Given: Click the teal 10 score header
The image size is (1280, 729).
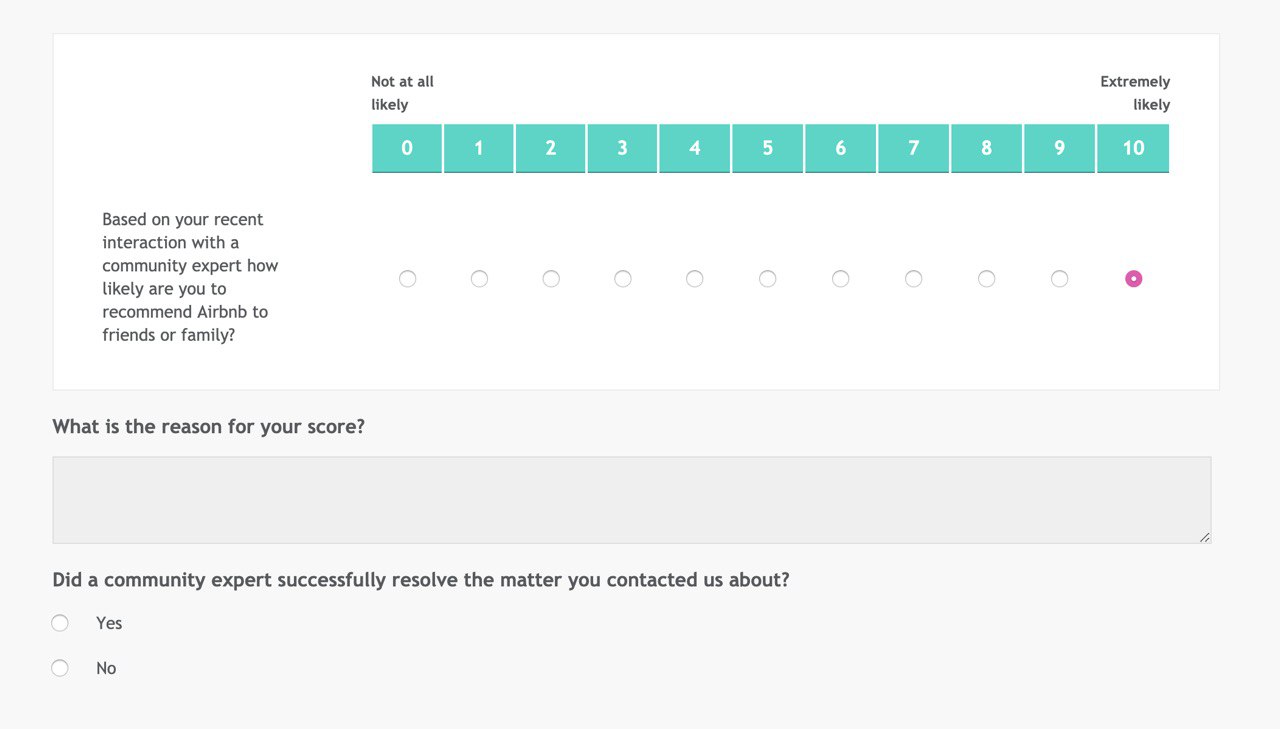Looking at the screenshot, I should [1133, 148].
